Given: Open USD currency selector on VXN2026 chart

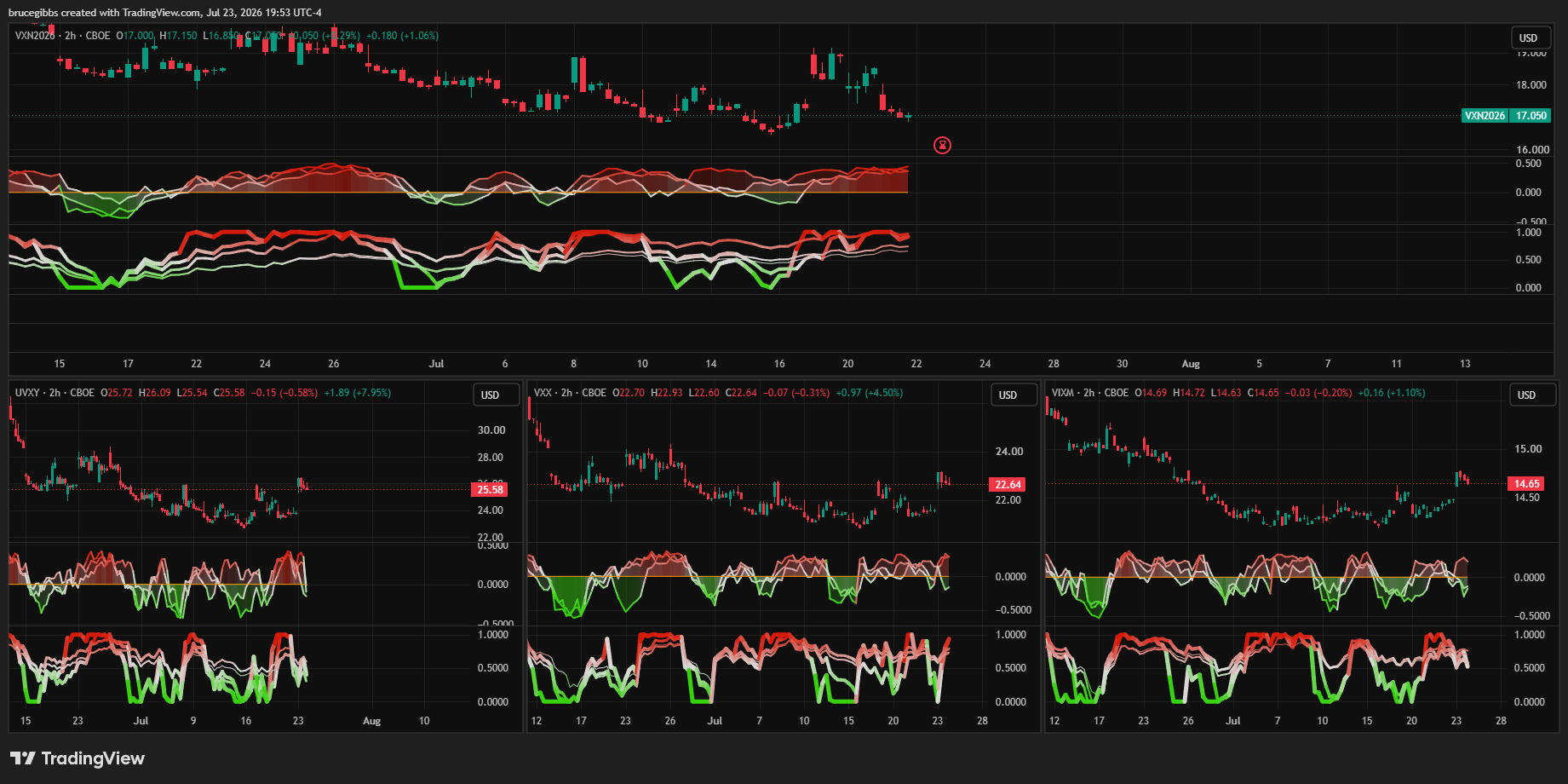Looking at the screenshot, I should pyautogui.click(x=1529, y=38).
